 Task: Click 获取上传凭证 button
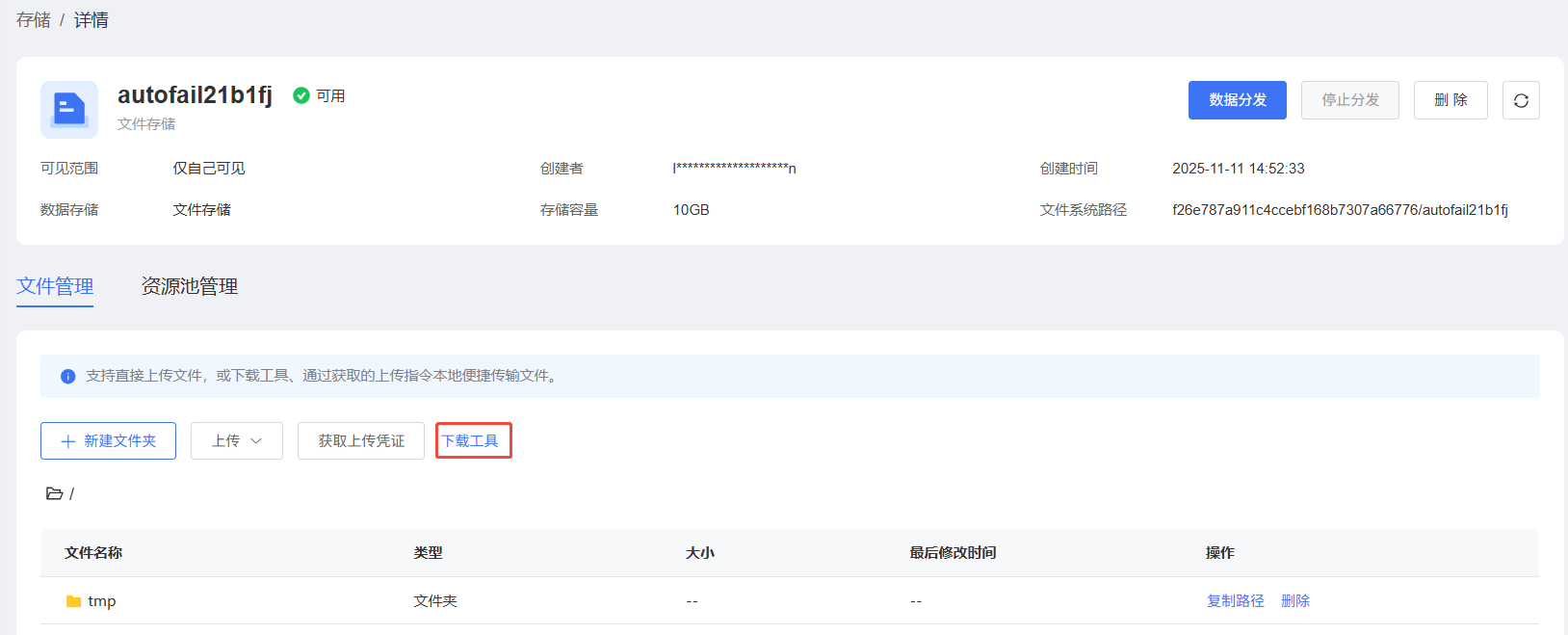(x=361, y=440)
